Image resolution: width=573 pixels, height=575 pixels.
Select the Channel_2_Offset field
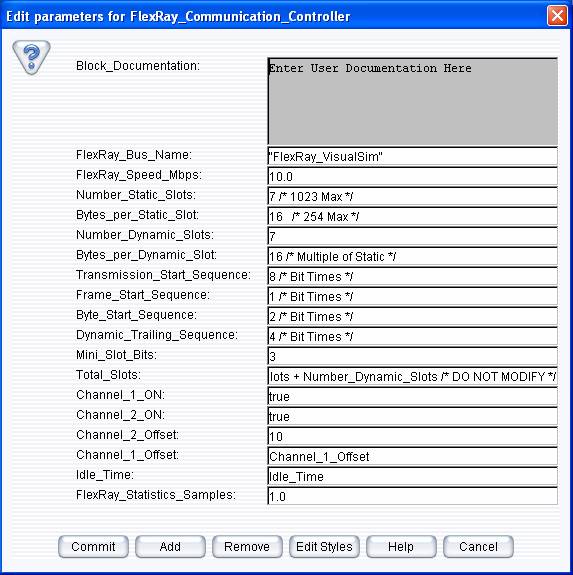[x=413, y=436]
